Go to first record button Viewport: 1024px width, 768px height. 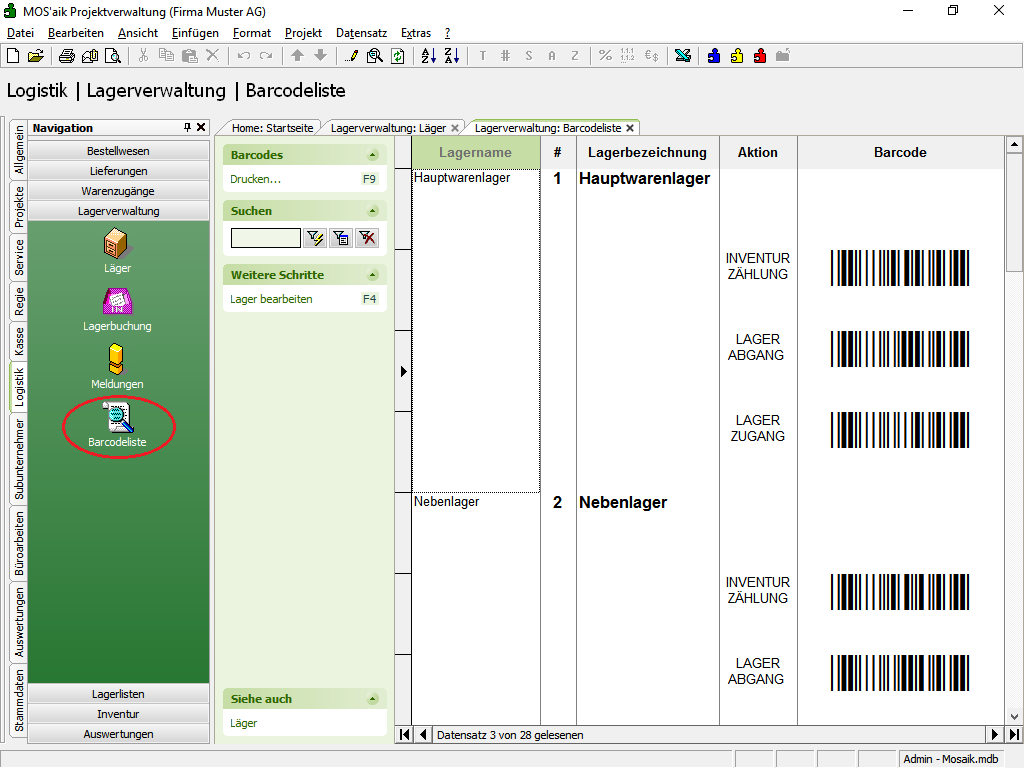coord(405,735)
